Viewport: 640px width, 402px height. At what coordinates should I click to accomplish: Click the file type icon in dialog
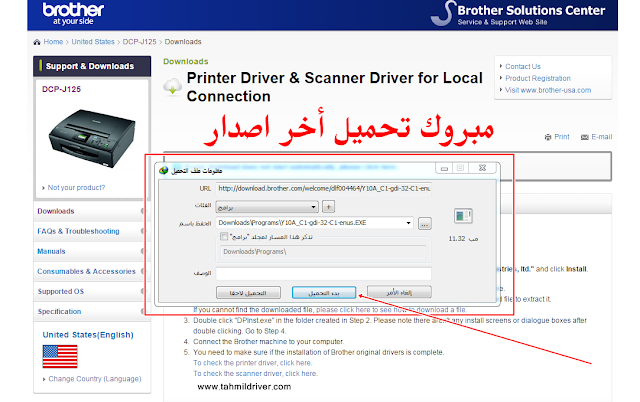click(463, 216)
